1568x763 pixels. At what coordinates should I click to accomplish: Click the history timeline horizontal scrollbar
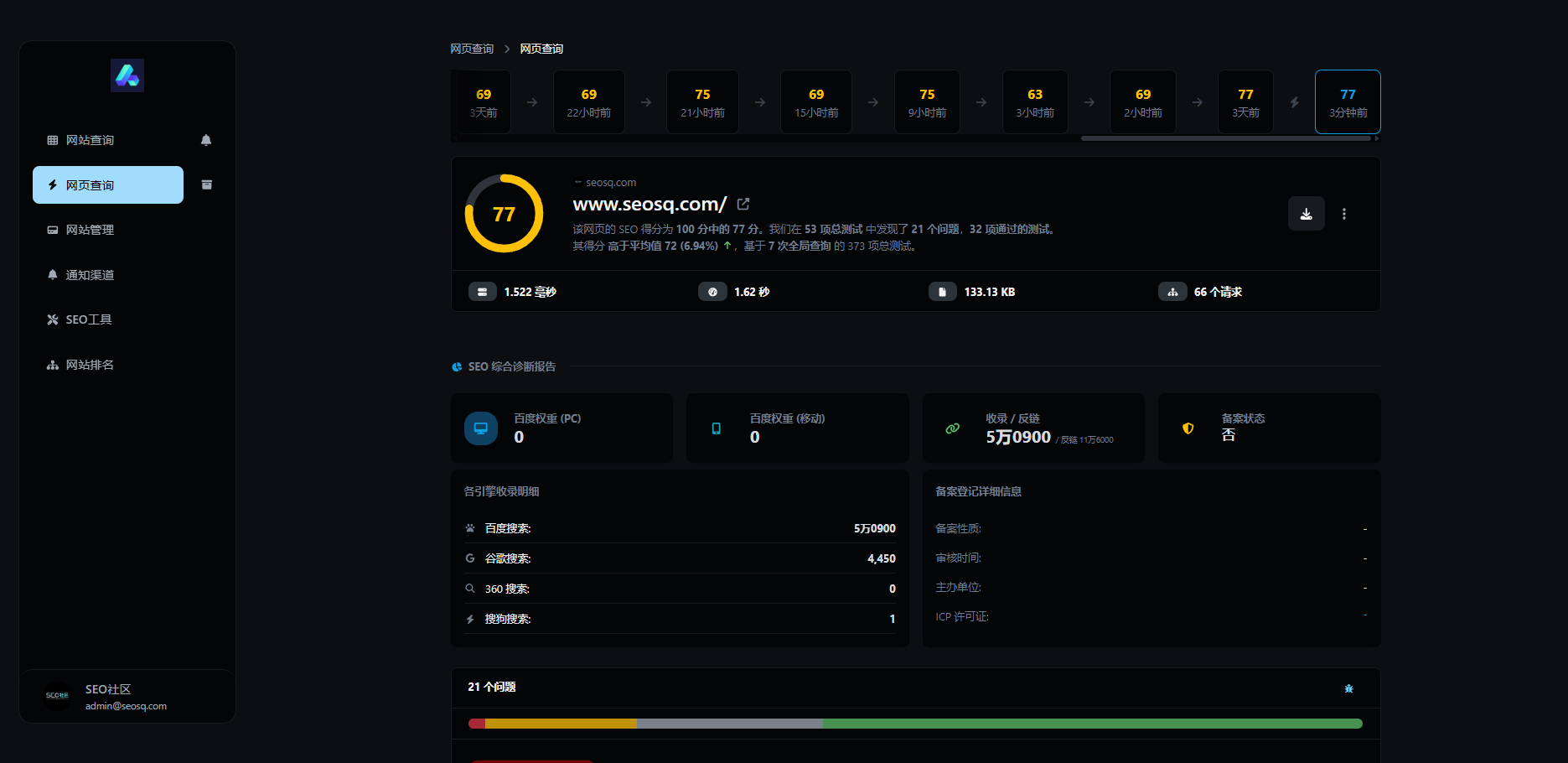(1225, 138)
